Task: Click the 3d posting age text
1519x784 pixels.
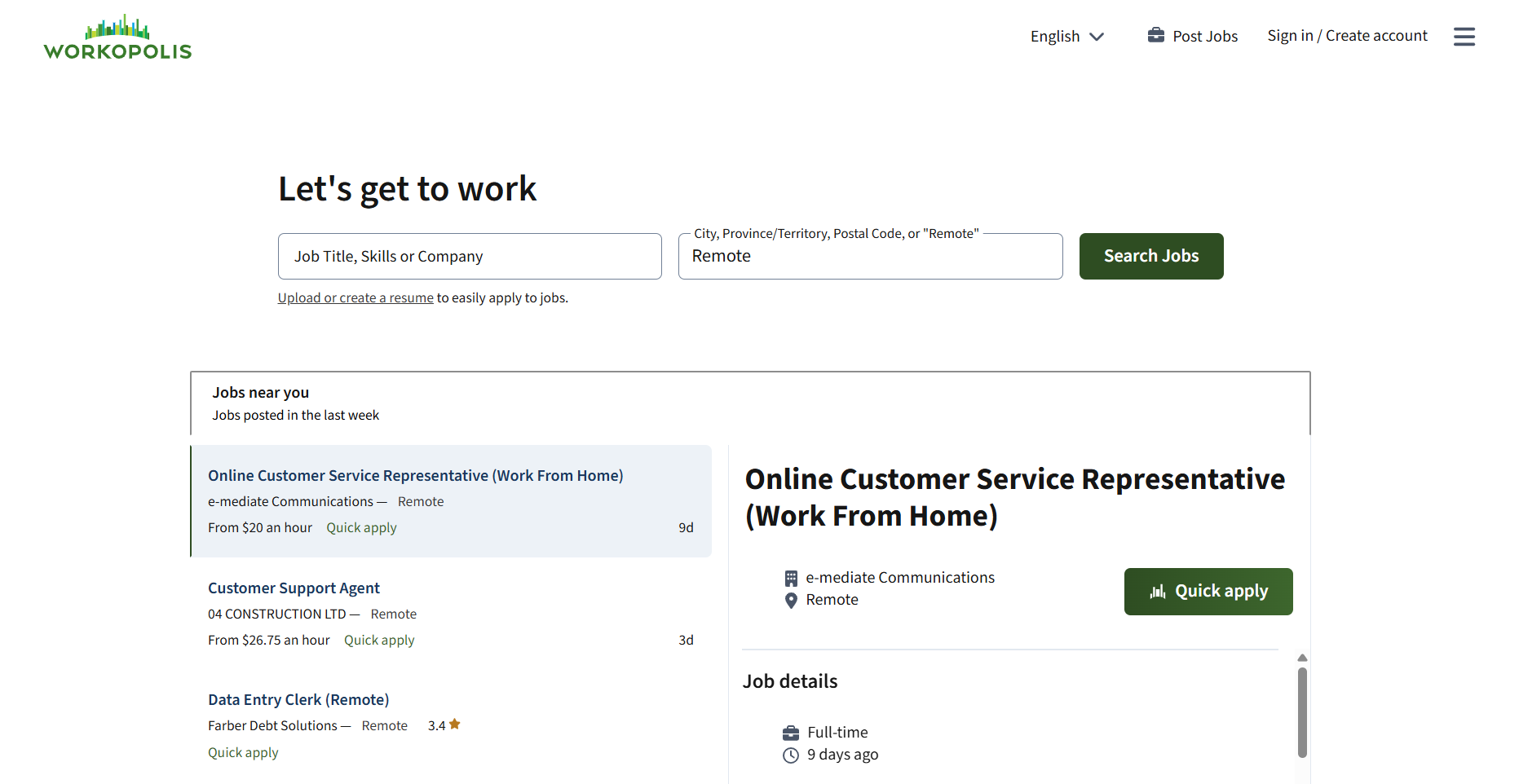Action: [x=686, y=641]
